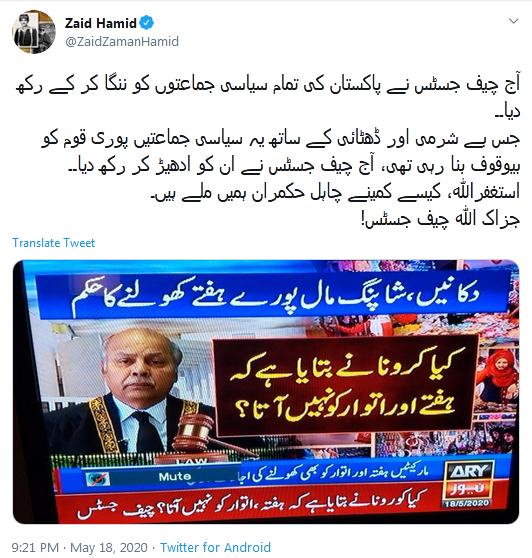The height and width of the screenshot is (558, 532).
Task: Click the wooden gavel in the image
Action: point(199,434)
